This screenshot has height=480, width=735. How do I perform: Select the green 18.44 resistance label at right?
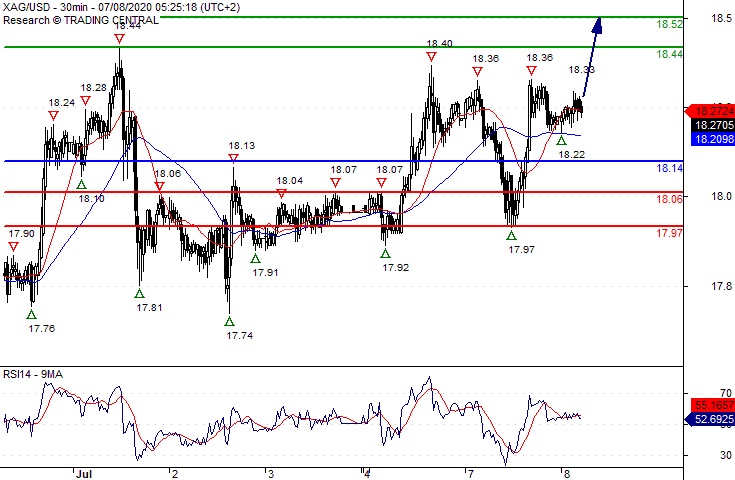(669, 54)
